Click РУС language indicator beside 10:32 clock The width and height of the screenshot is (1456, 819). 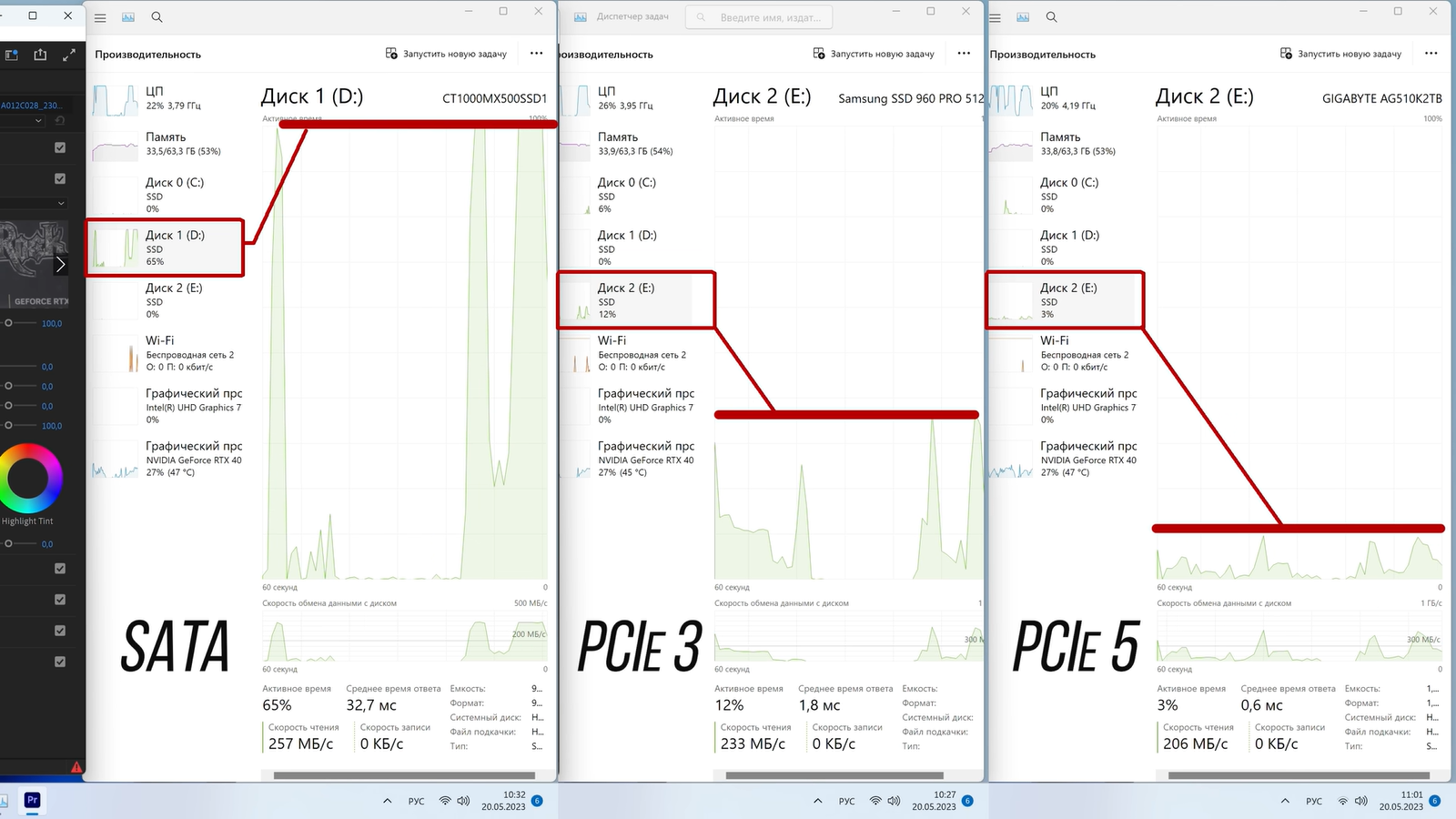click(x=416, y=801)
